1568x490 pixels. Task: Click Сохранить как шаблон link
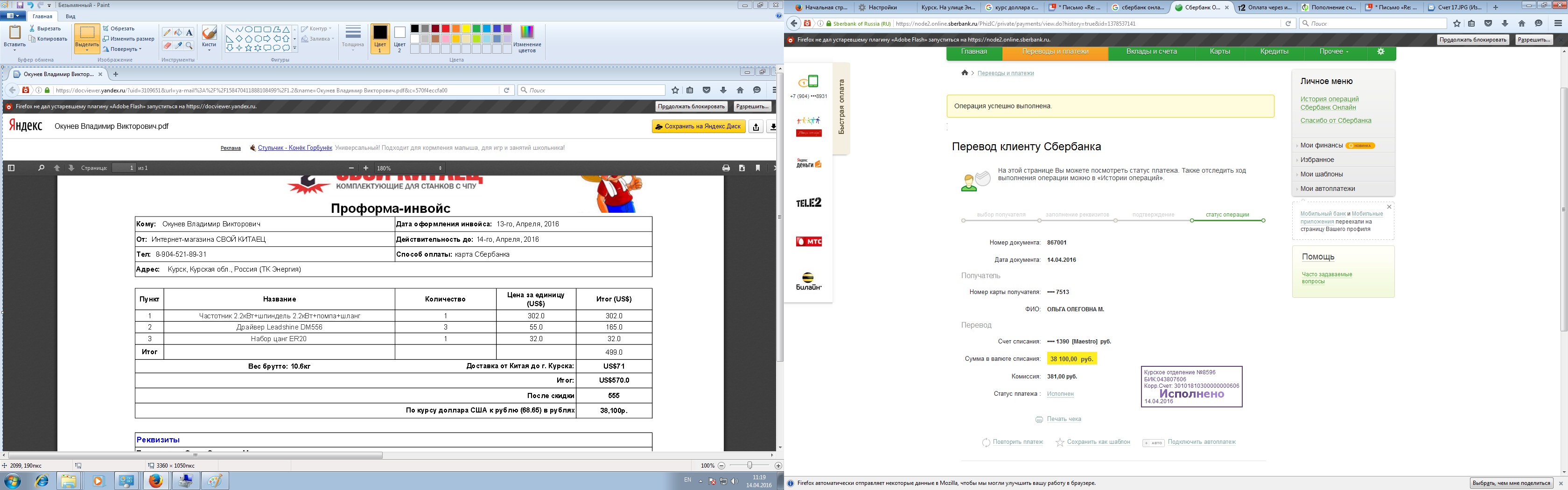[1098, 442]
